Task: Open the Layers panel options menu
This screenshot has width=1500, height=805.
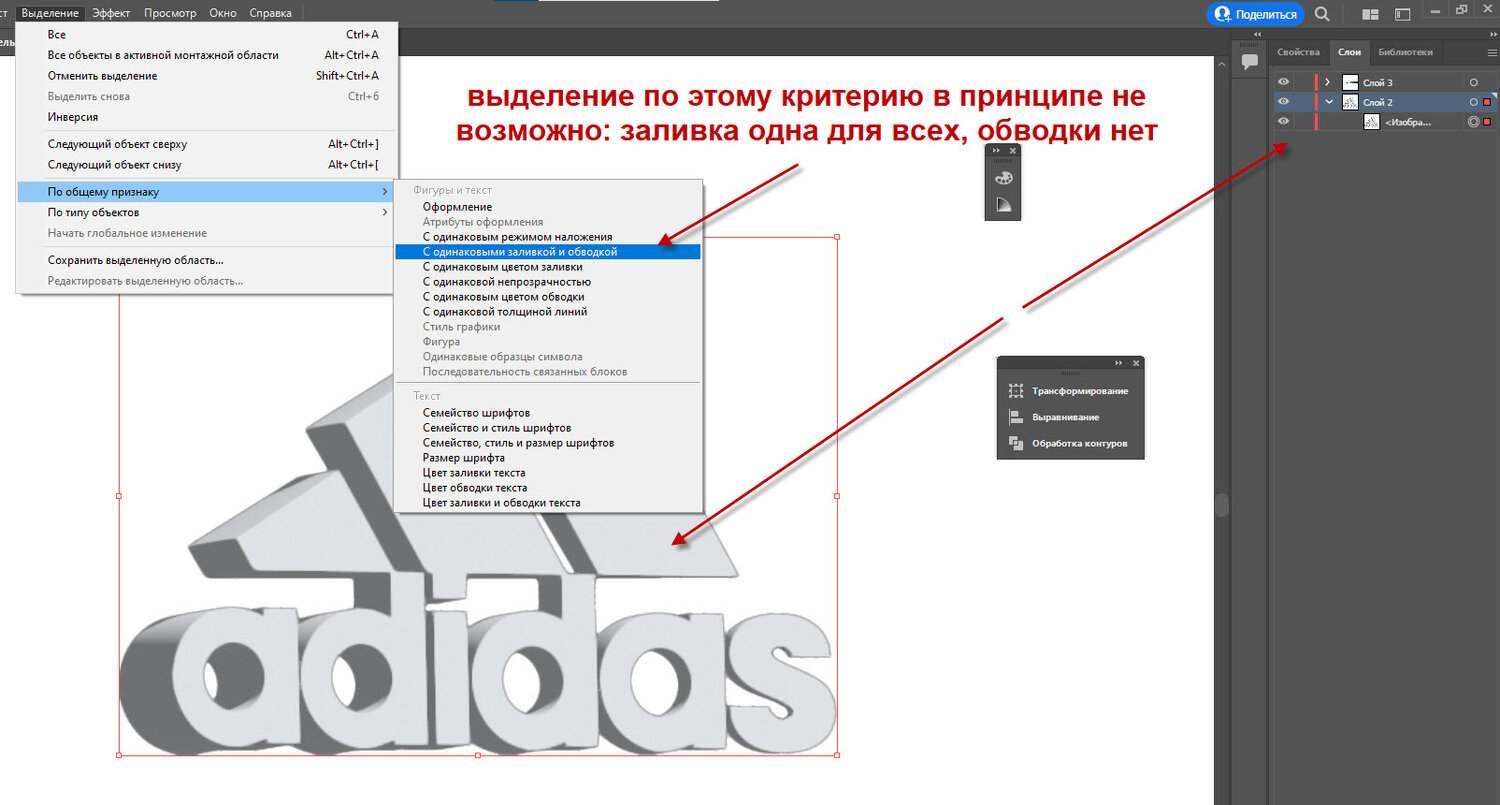Action: 1492,52
